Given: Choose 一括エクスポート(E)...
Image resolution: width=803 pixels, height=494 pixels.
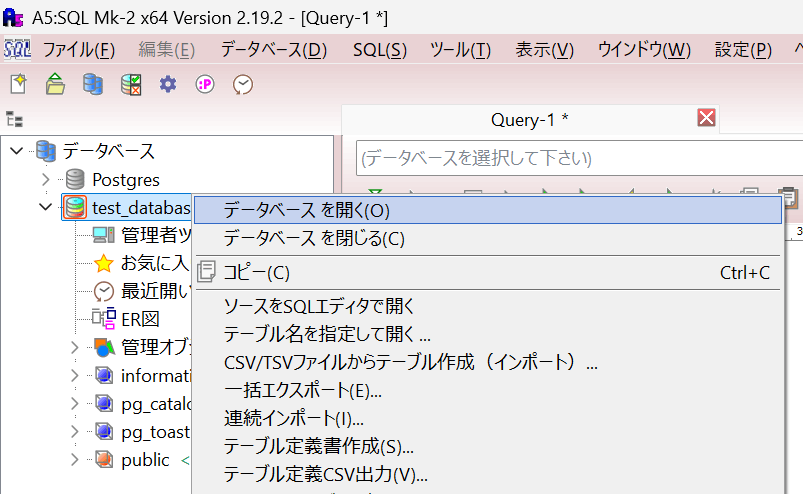Looking at the screenshot, I should point(488,391).
